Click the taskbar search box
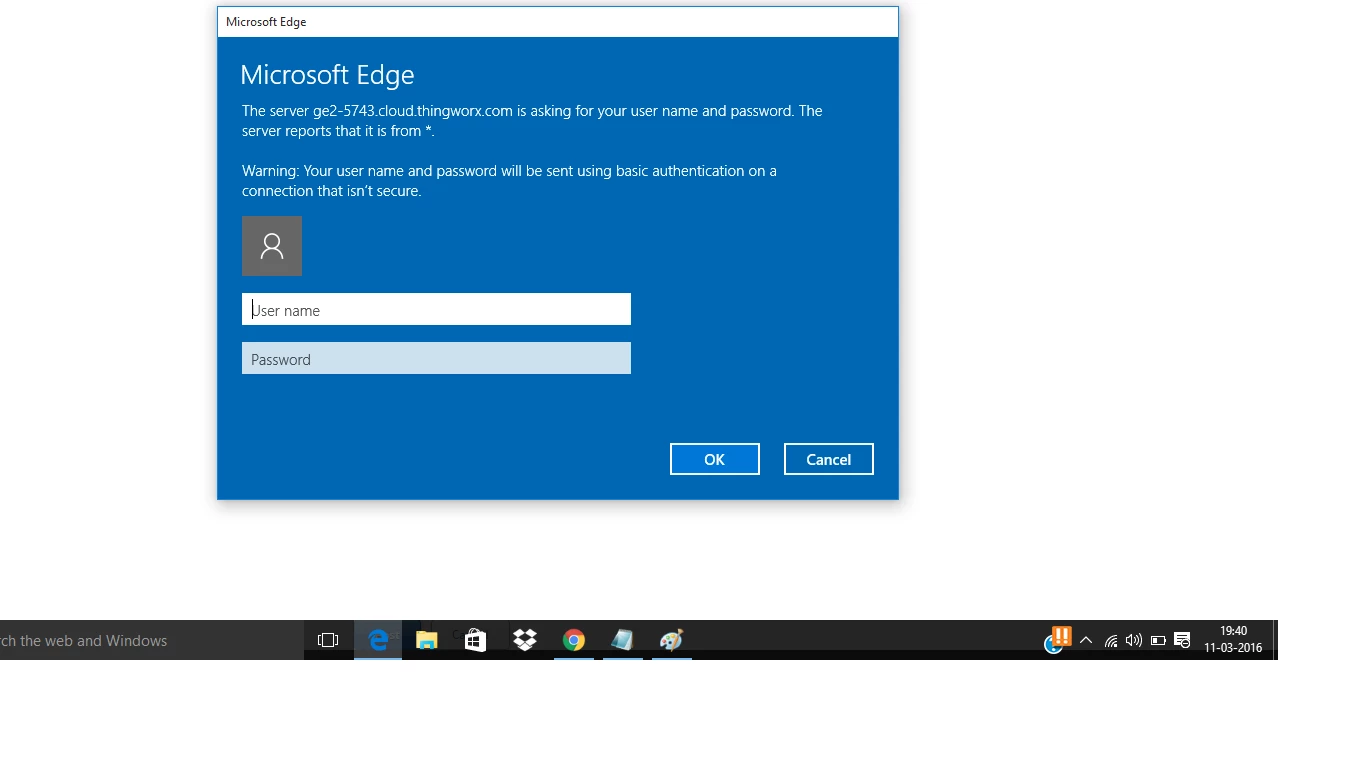 (152, 640)
